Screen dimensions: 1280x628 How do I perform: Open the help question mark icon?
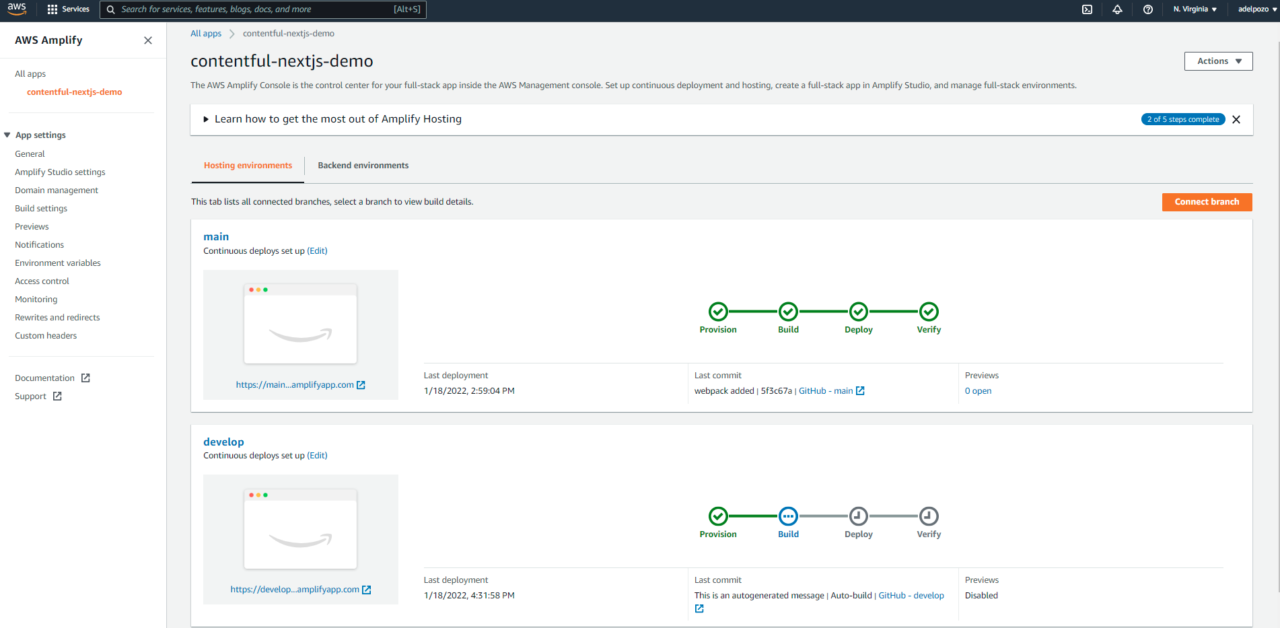pos(1148,9)
